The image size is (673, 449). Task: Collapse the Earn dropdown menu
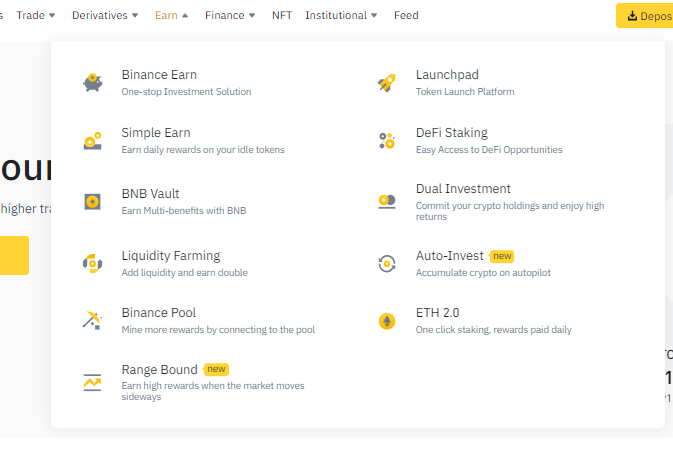(x=172, y=15)
